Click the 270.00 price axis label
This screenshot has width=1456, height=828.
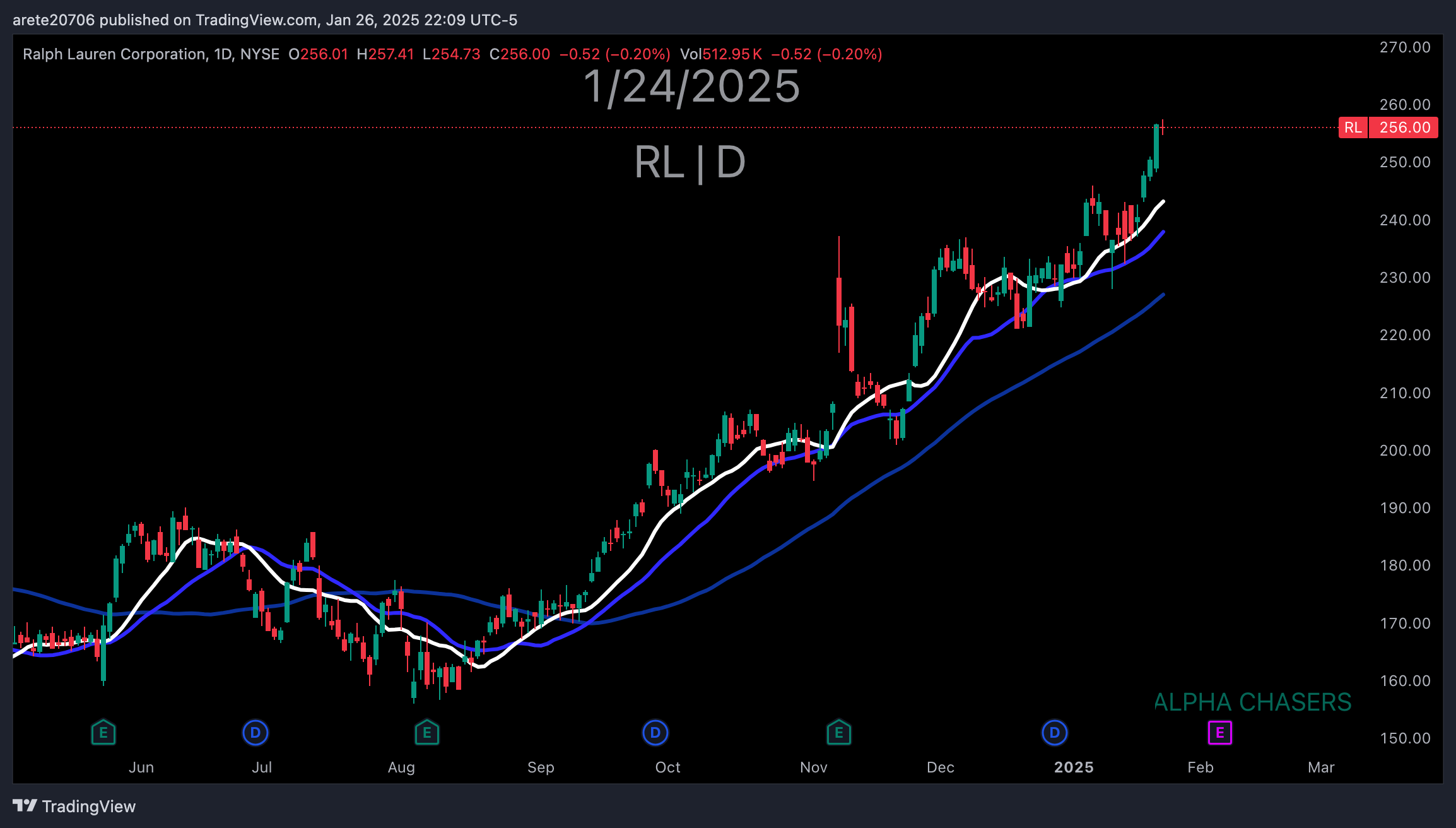1405,47
